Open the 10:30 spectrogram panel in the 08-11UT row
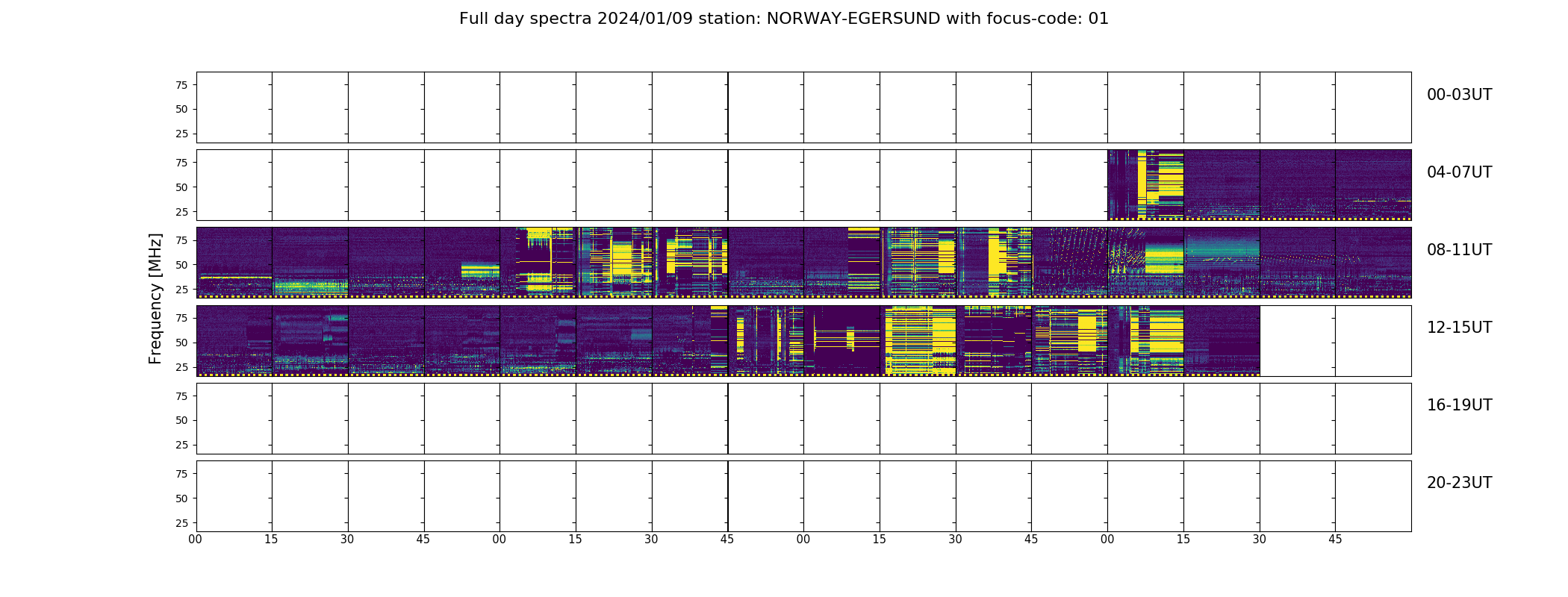 (994, 263)
